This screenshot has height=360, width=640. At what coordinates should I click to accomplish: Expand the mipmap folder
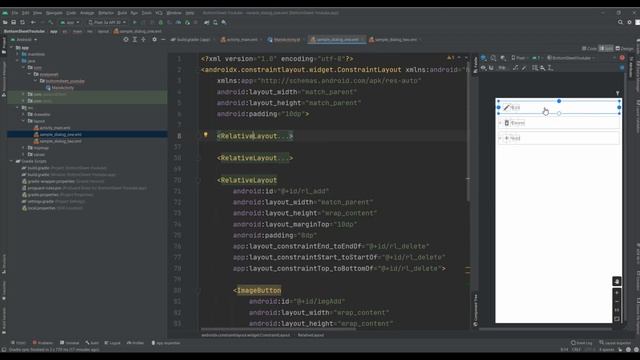pos(24,148)
